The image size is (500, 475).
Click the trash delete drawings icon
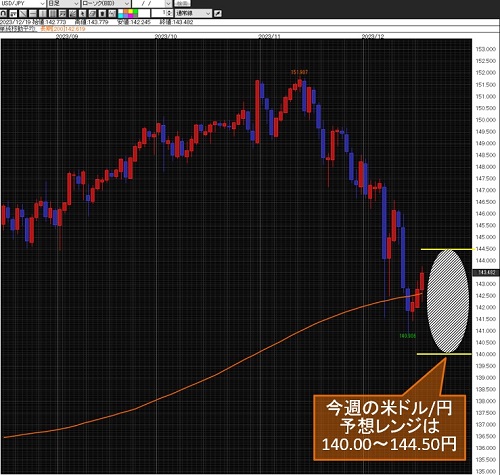(x=102, y=13)
